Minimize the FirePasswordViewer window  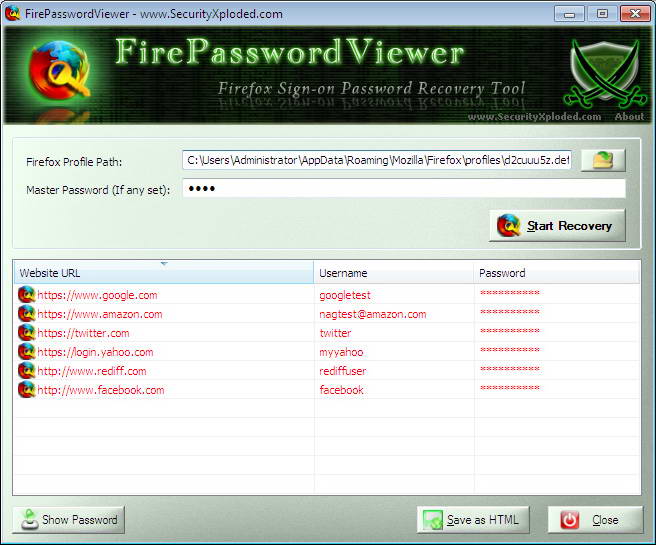(x=569, y=14)
